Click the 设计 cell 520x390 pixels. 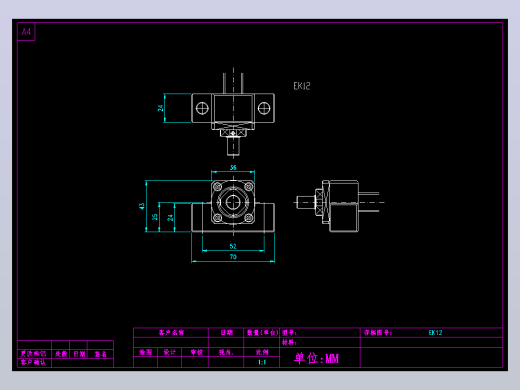pos(169,352)
